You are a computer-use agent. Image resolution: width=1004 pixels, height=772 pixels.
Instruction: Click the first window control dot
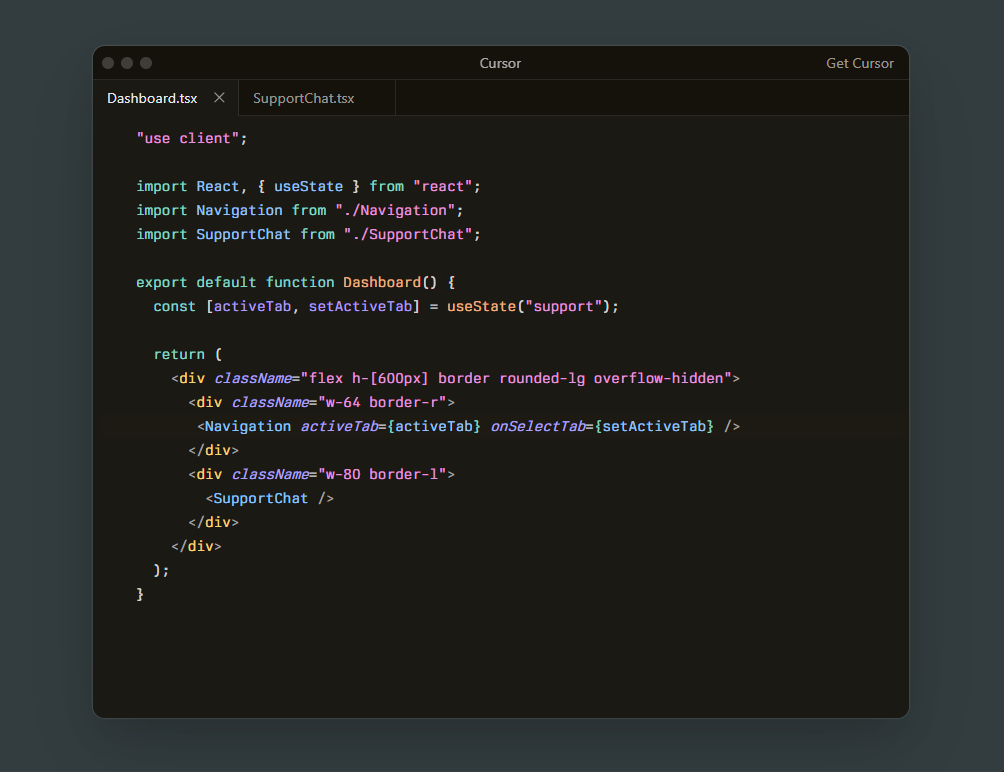pyautogui.click(x=108, y=63)
